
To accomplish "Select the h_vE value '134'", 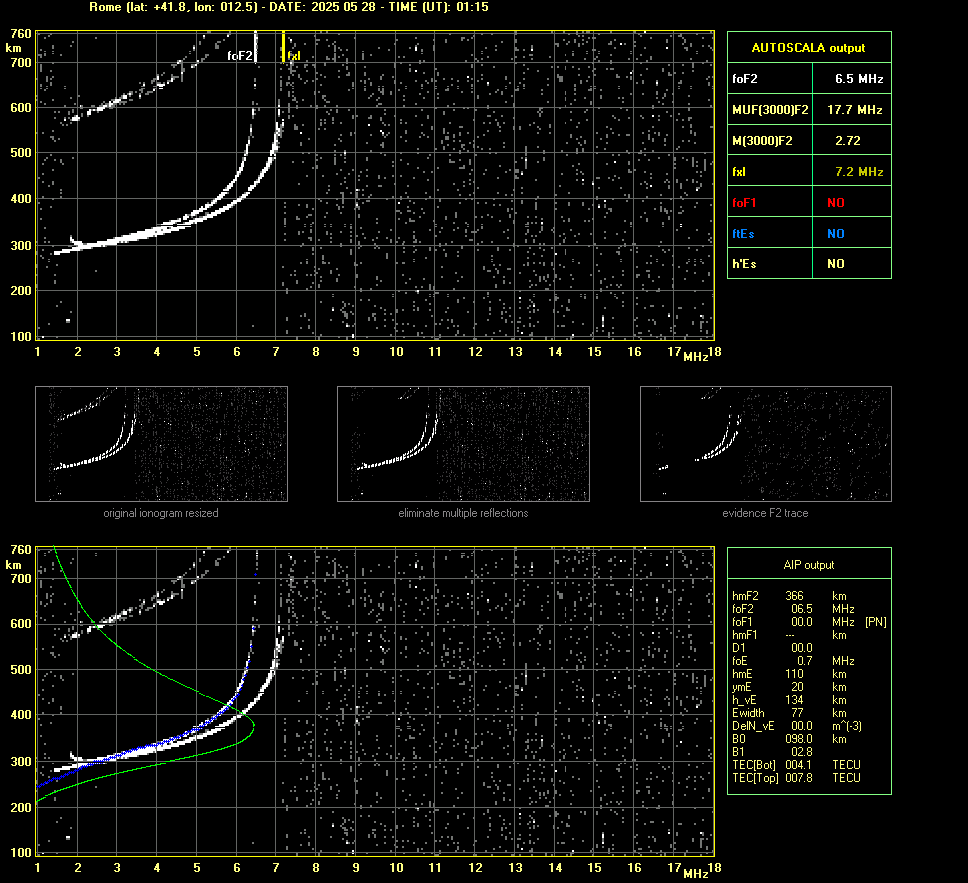I will click(795, 700).
